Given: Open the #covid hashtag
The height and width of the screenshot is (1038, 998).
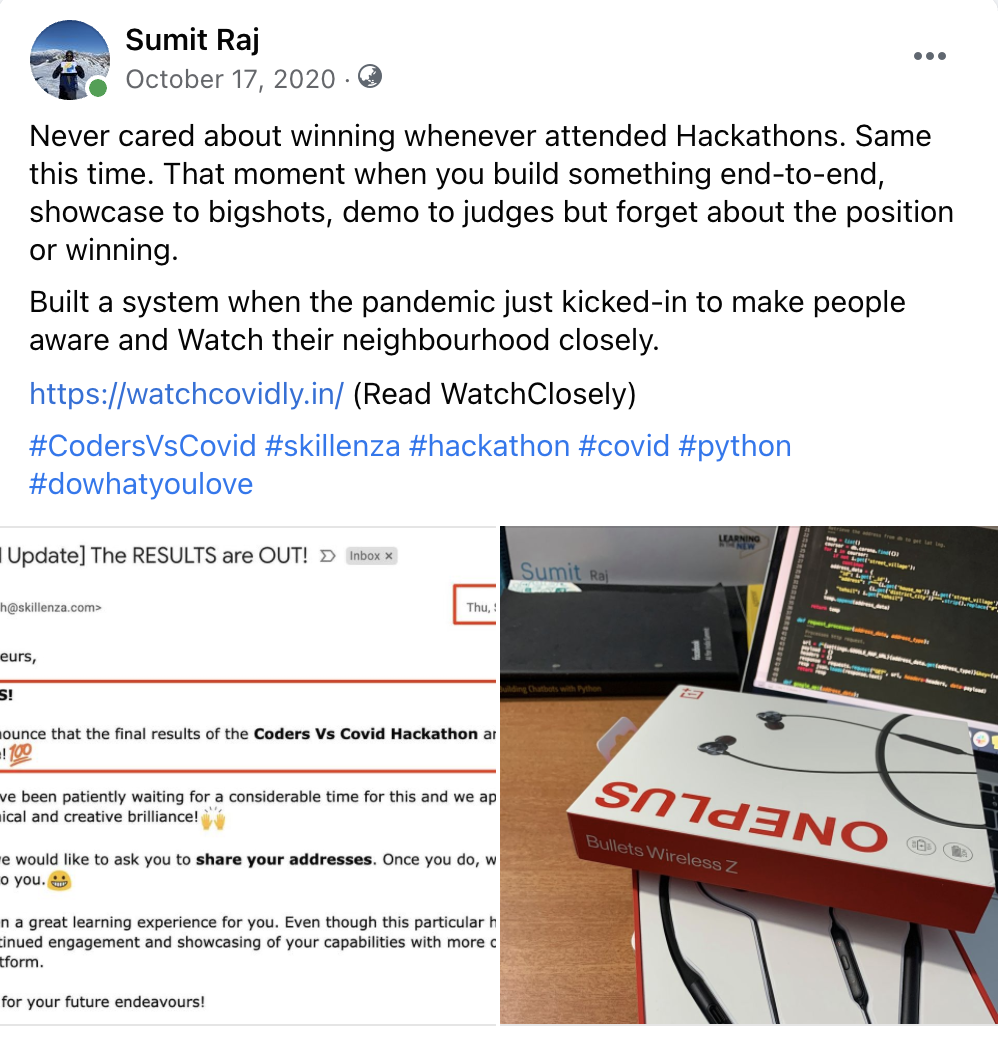Looking at the screenshot, I should click(x=623, y=446).
